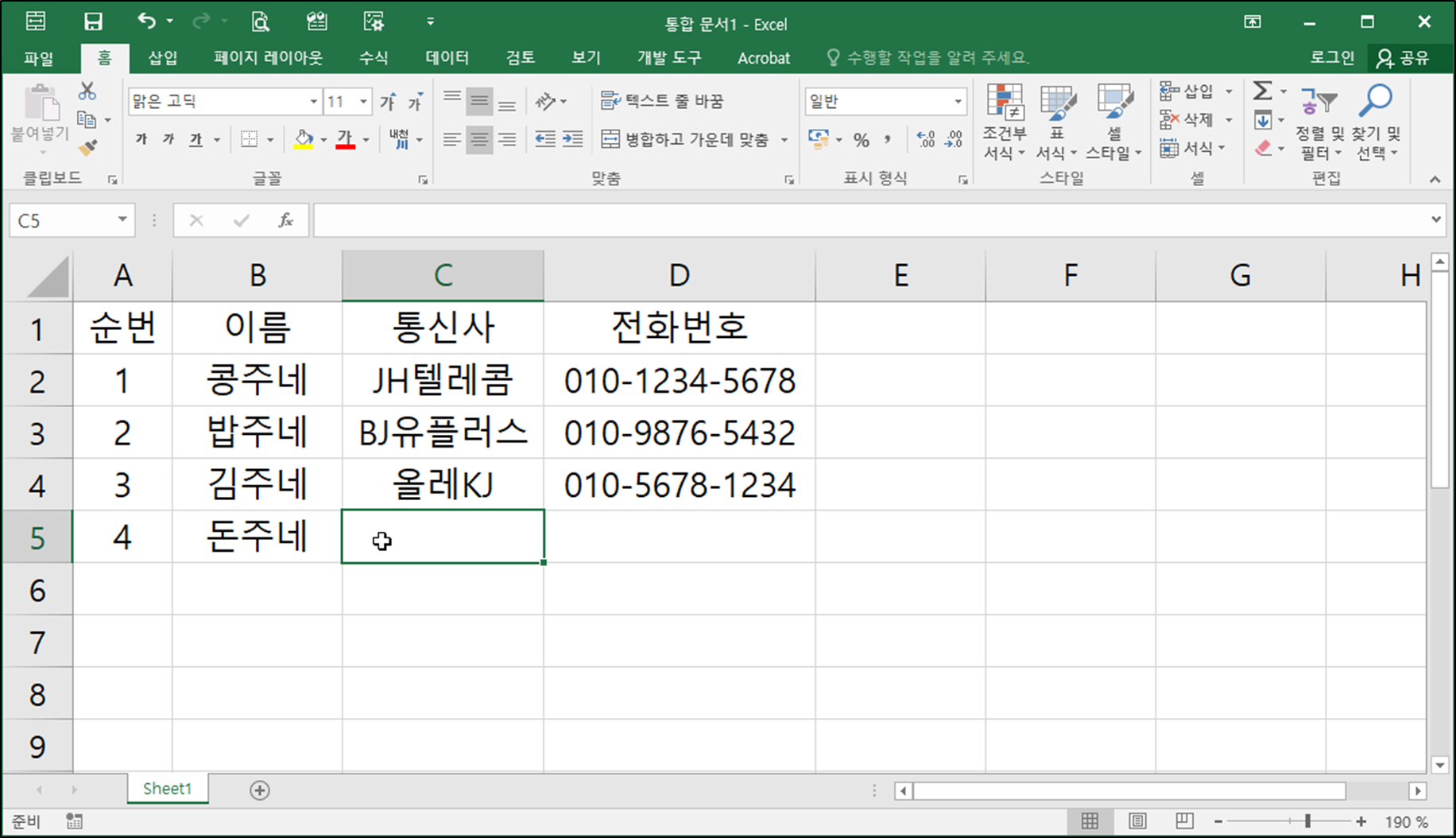This screenshot has height=838, width=1456.
Task: Click 로그인 (Sign in)
Action: tap(1332, 57)
